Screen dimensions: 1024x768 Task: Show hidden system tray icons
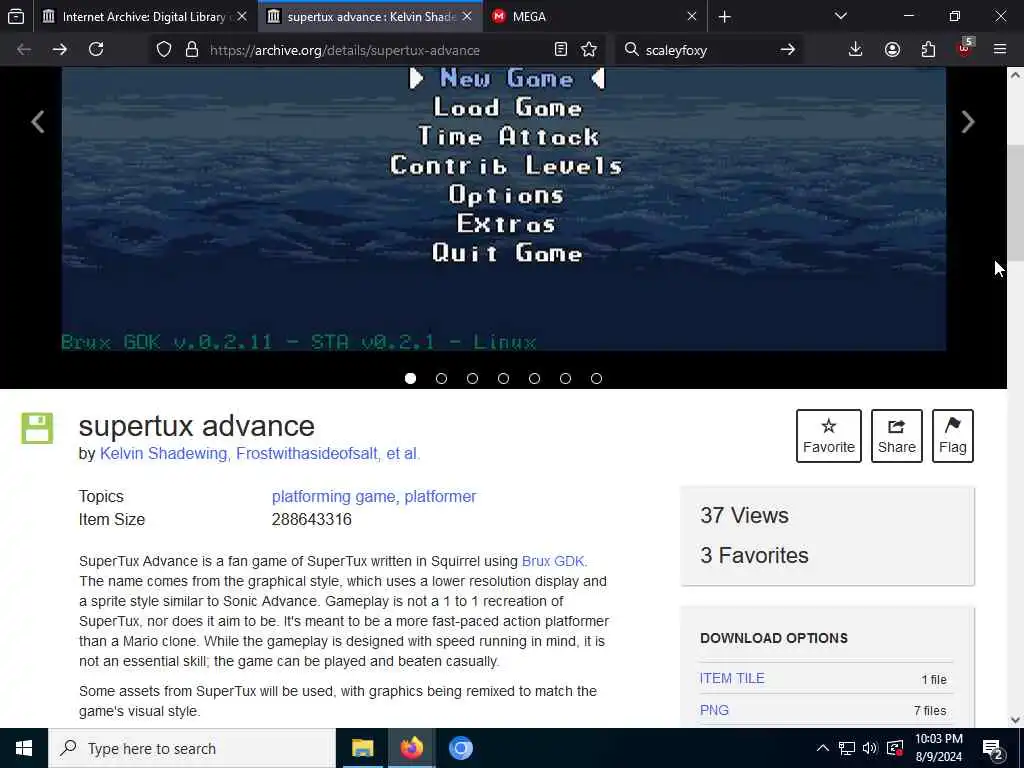(x=823, y=748)
